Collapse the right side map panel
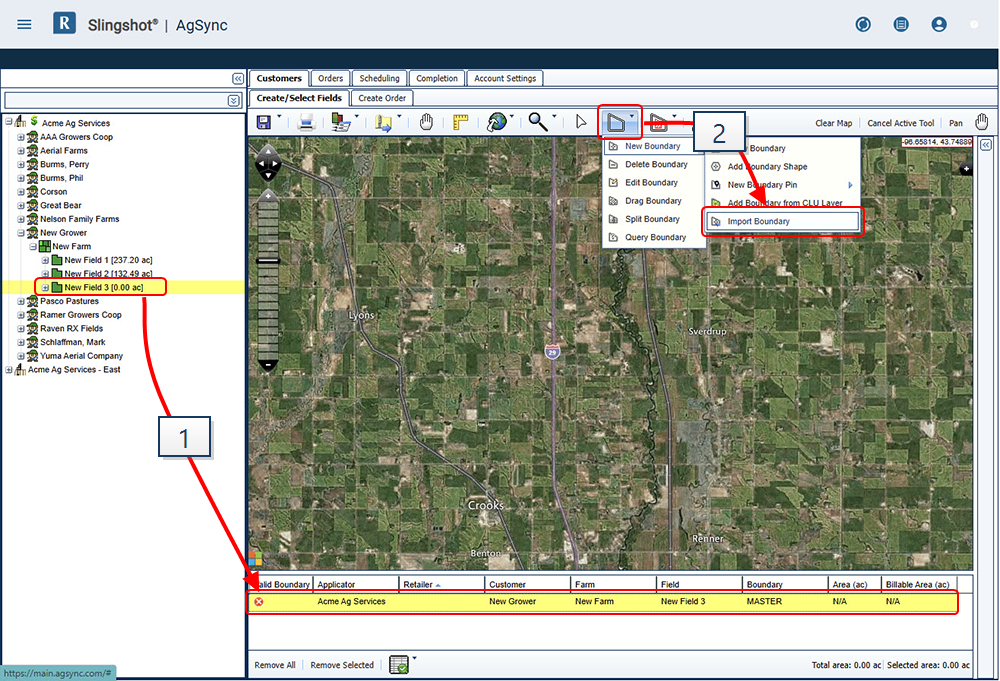Image resolution: width=1000 pixels, height=681 pixels. pos(986,145)
